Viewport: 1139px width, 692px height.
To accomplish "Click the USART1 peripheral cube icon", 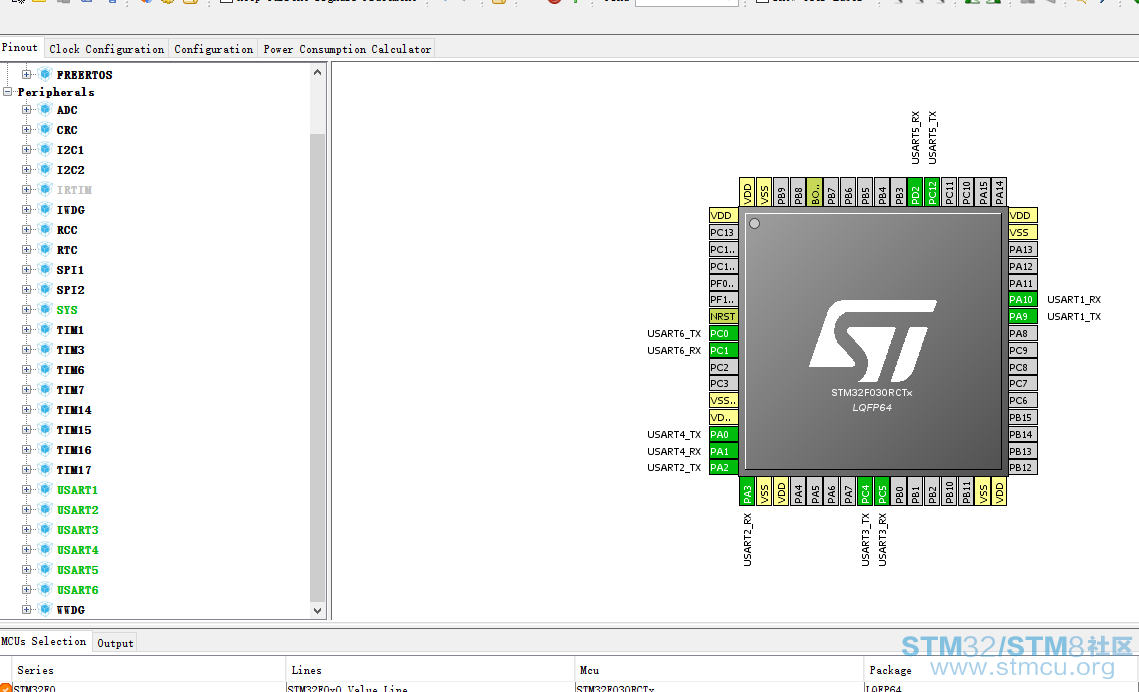I will point(45,490).
